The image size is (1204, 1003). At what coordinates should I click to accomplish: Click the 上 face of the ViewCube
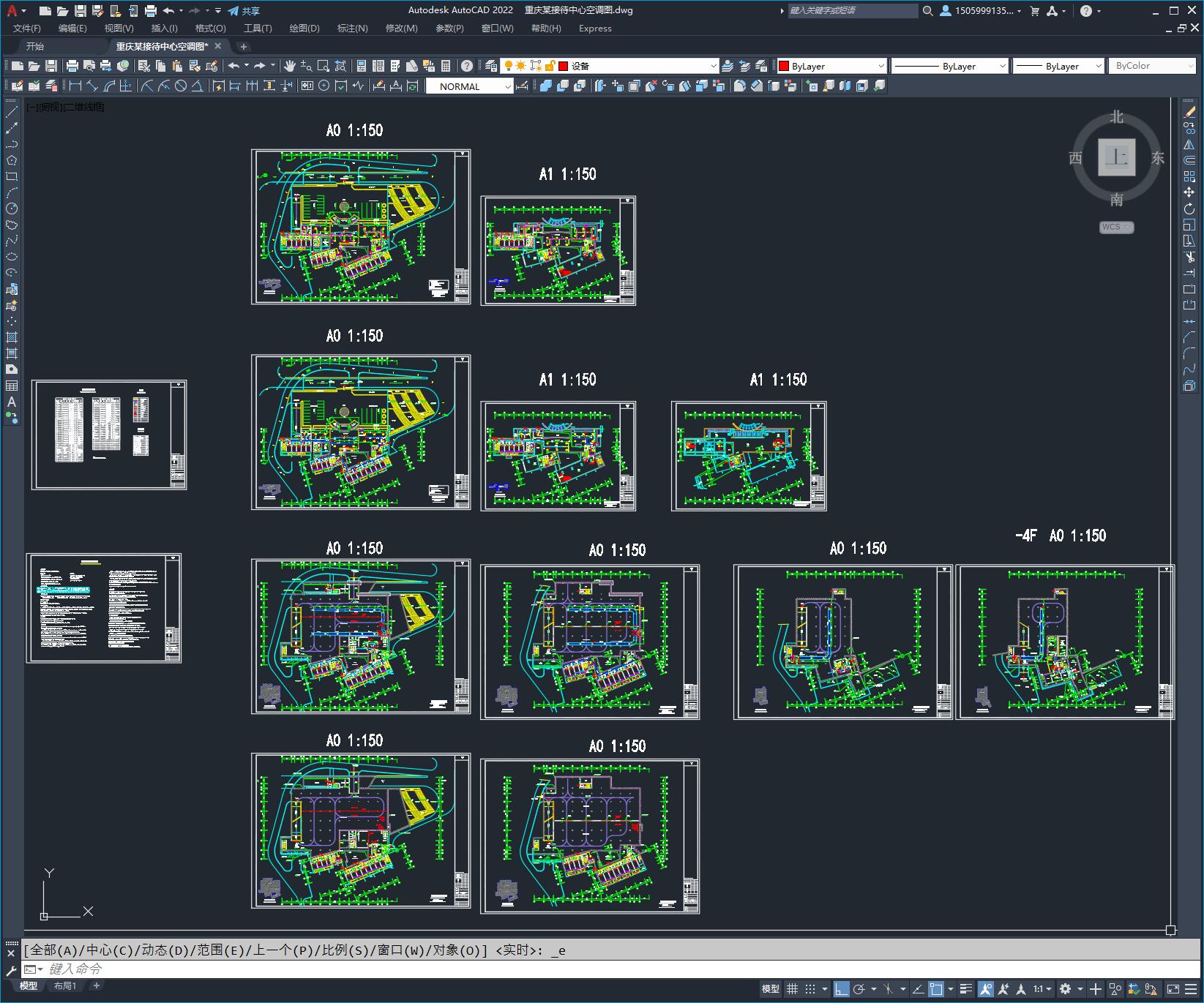point(1116,157)
